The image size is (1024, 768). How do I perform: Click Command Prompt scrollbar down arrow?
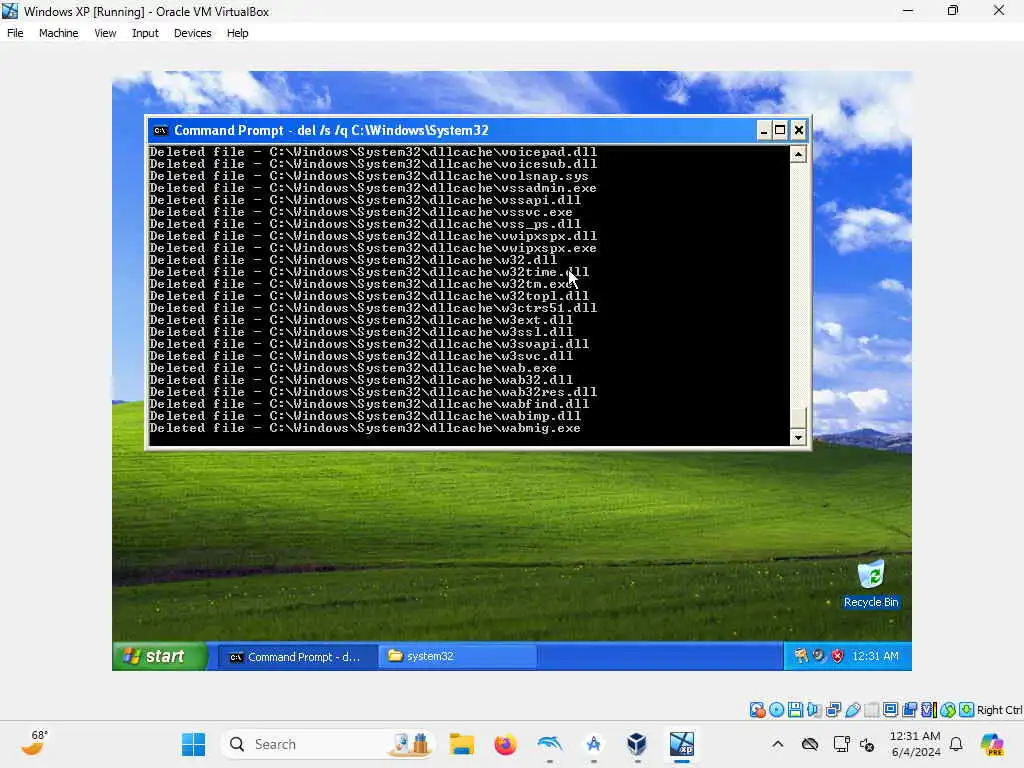[798, 437]
